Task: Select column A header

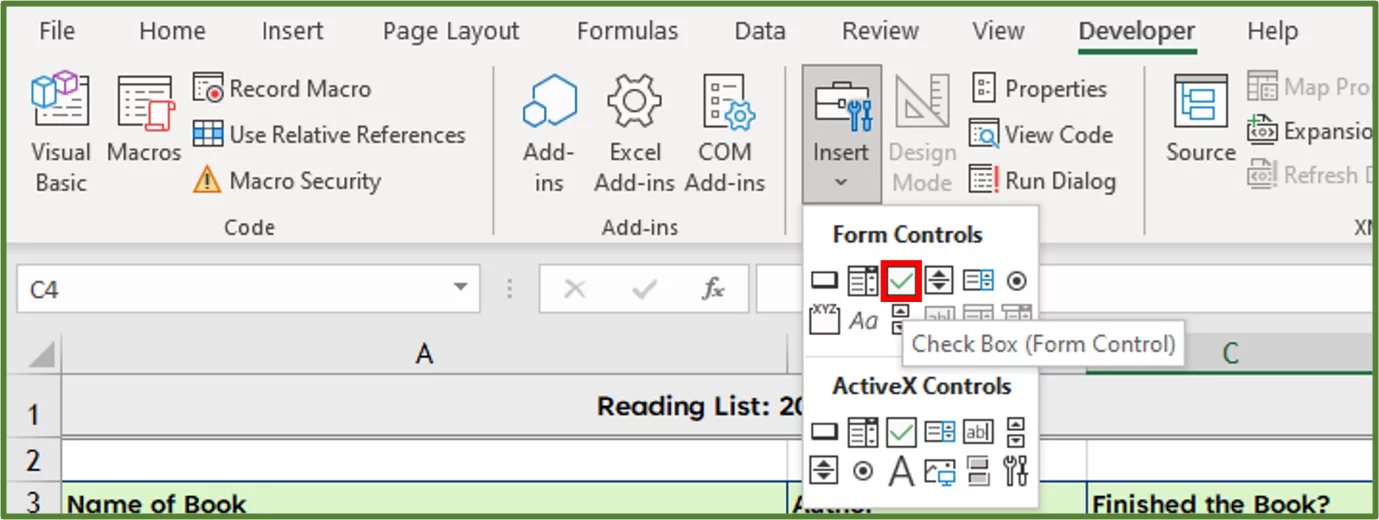Action: click(424, 353)
